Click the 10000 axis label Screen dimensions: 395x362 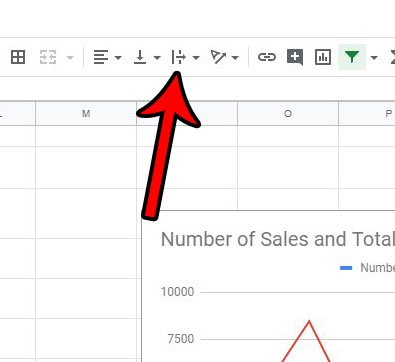[x=177, y=292]
